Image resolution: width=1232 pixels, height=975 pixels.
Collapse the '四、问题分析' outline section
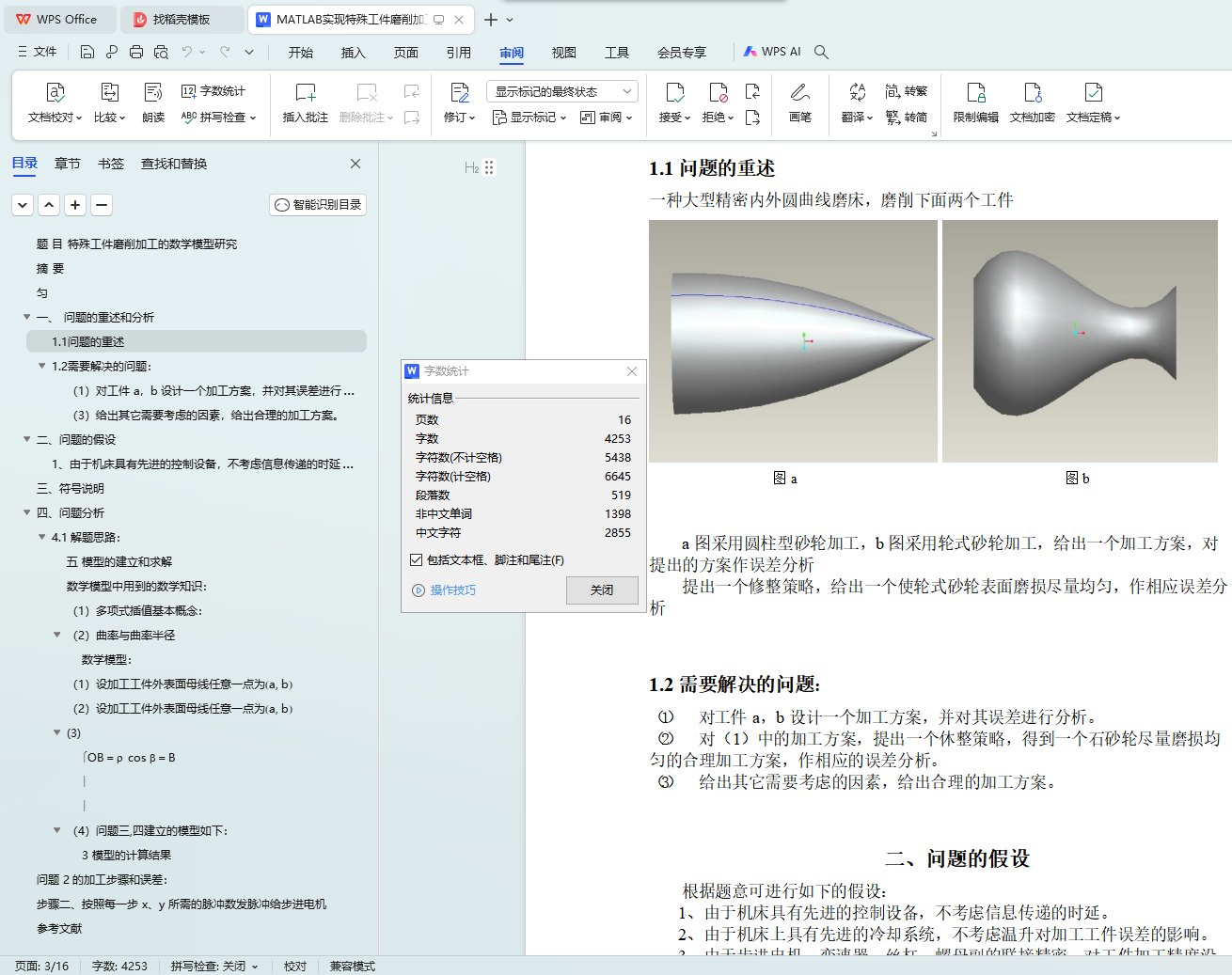[x=27, y=512]
